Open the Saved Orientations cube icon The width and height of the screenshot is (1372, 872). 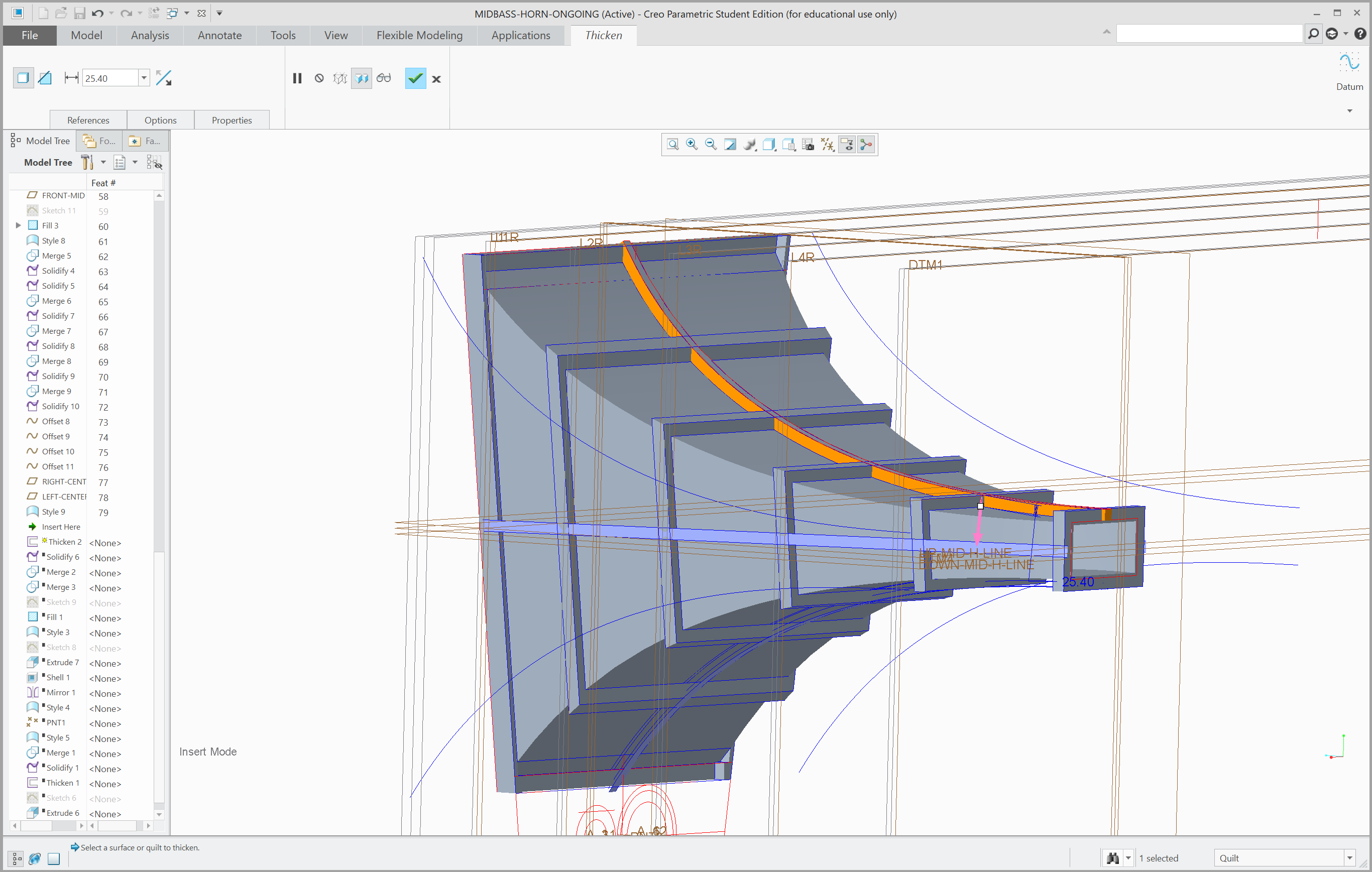[x=769, y=145]
